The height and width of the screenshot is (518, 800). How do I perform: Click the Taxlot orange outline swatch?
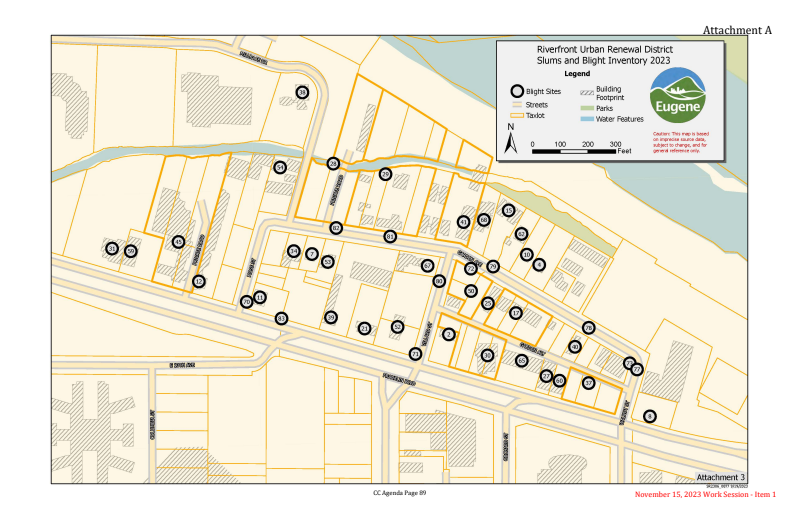coord(517,115)
